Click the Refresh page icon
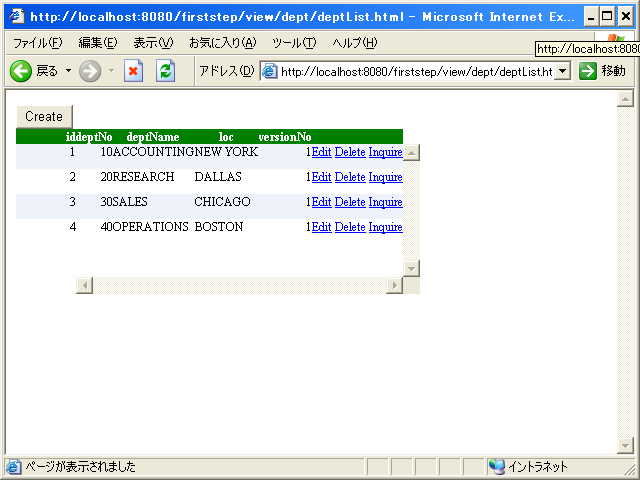The image size is (640, 480). pos(165,71)
